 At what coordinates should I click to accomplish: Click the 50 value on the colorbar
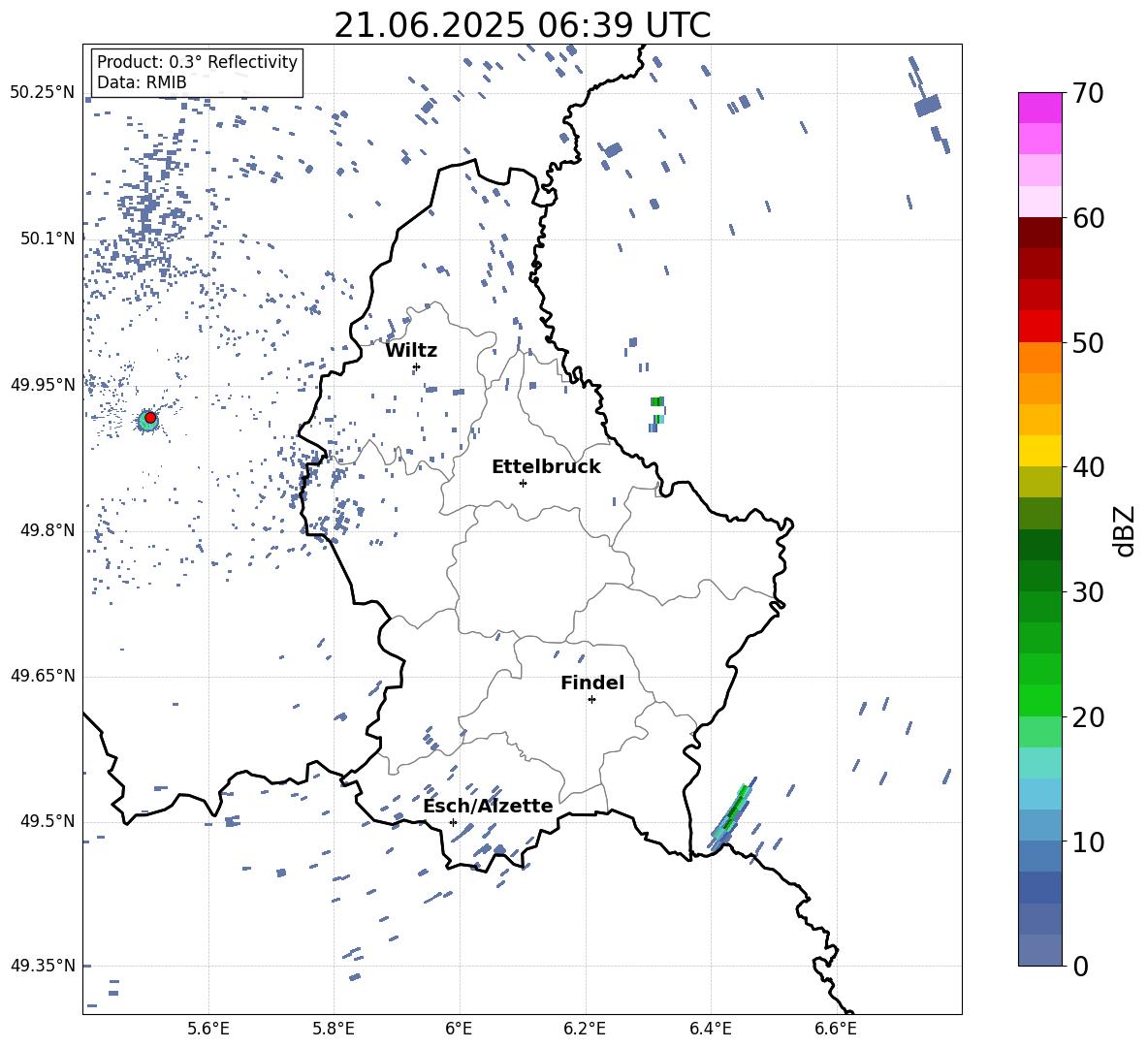click(x=1088, y=342)
